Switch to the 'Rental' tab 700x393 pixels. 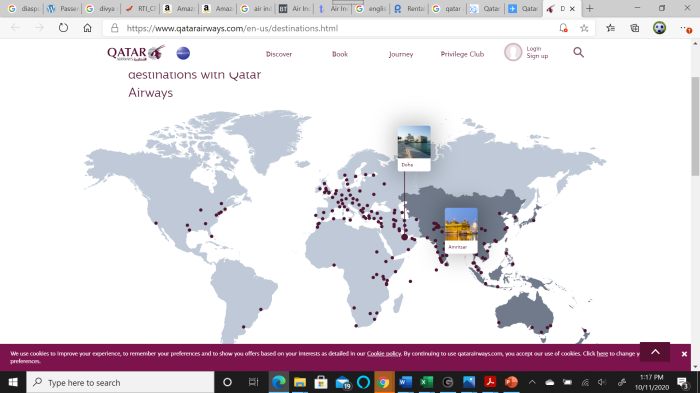click(409, 8)
